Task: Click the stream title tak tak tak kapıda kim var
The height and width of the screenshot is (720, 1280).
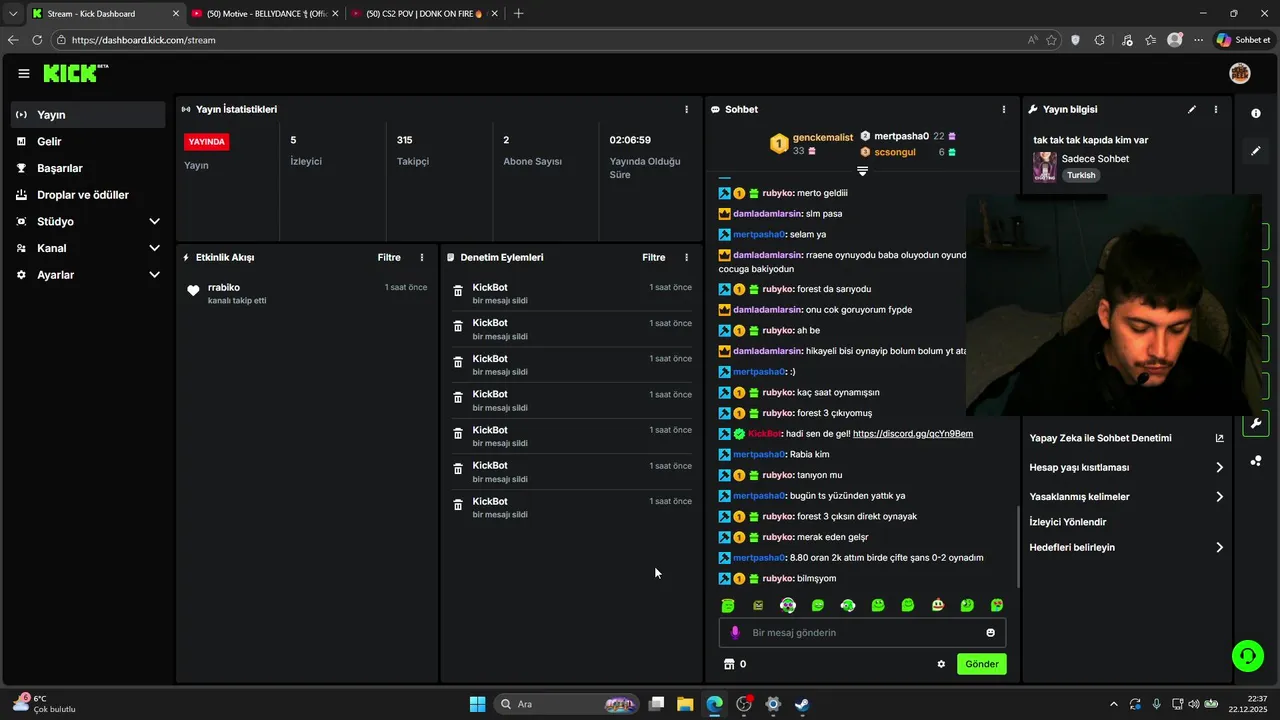Action: (x=1091, y=140)
